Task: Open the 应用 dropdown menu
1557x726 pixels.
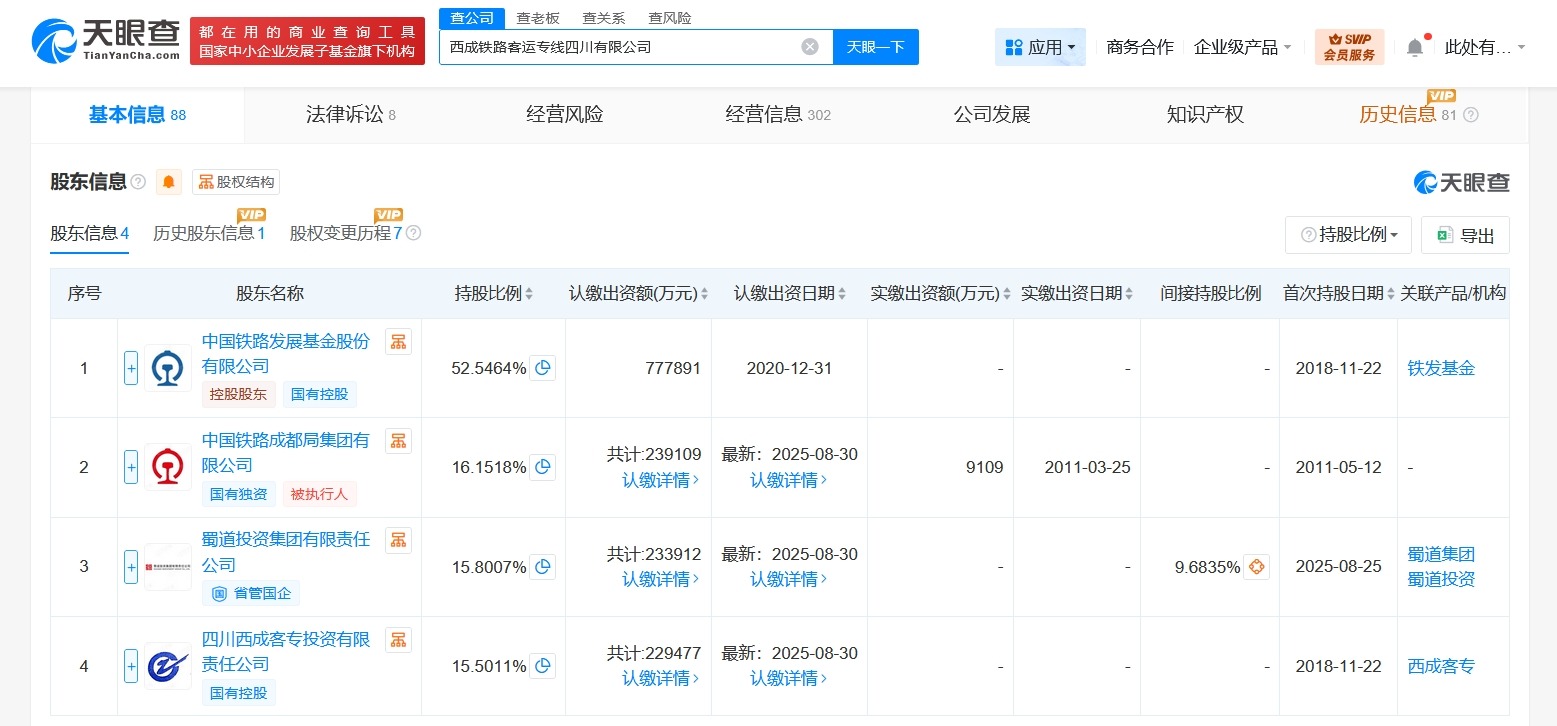Action: [x=1040, y=46]
